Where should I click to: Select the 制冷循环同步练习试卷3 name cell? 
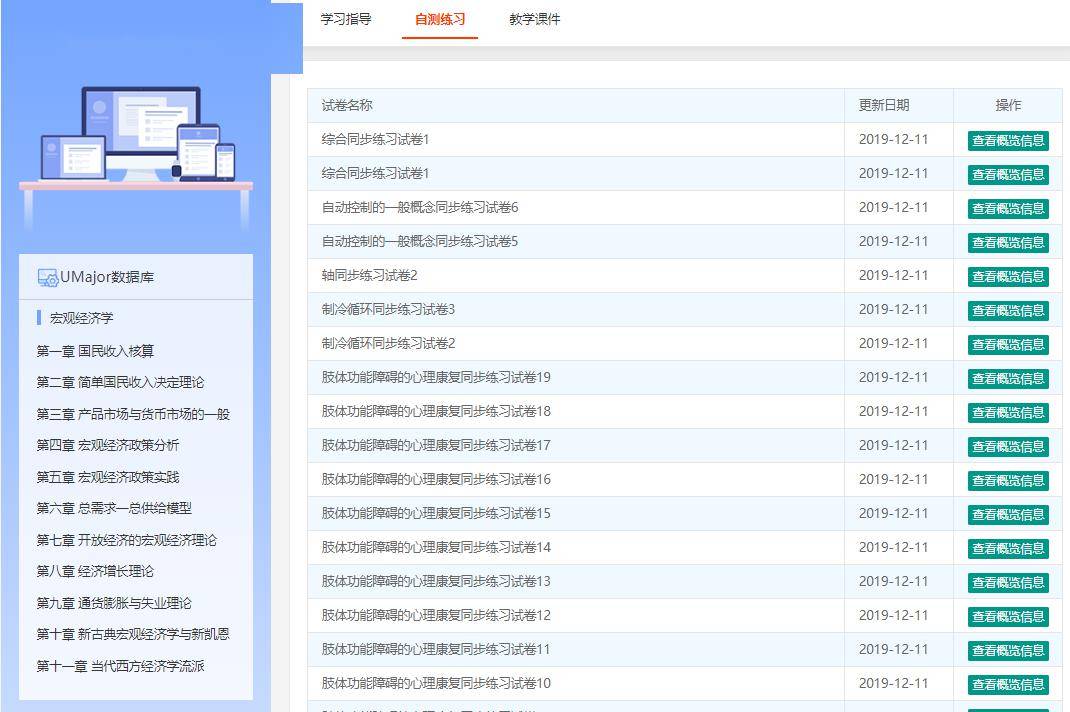click(x=576, y=309)
